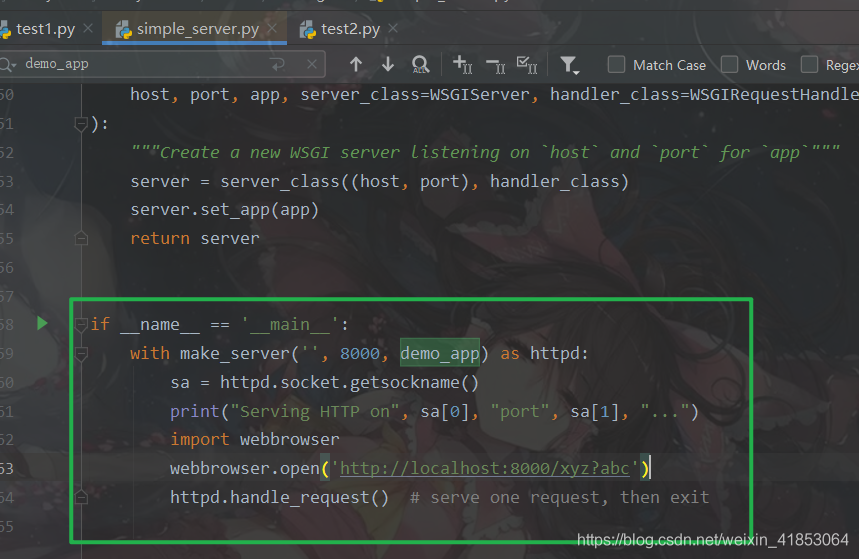The image size is (859, 559).
Task: Go to next search occurrence arrow
Action: [388, 65]
